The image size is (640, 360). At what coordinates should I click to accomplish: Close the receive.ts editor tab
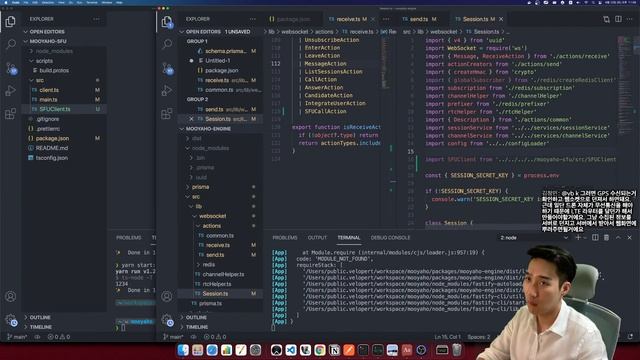[x=373, y=19]
